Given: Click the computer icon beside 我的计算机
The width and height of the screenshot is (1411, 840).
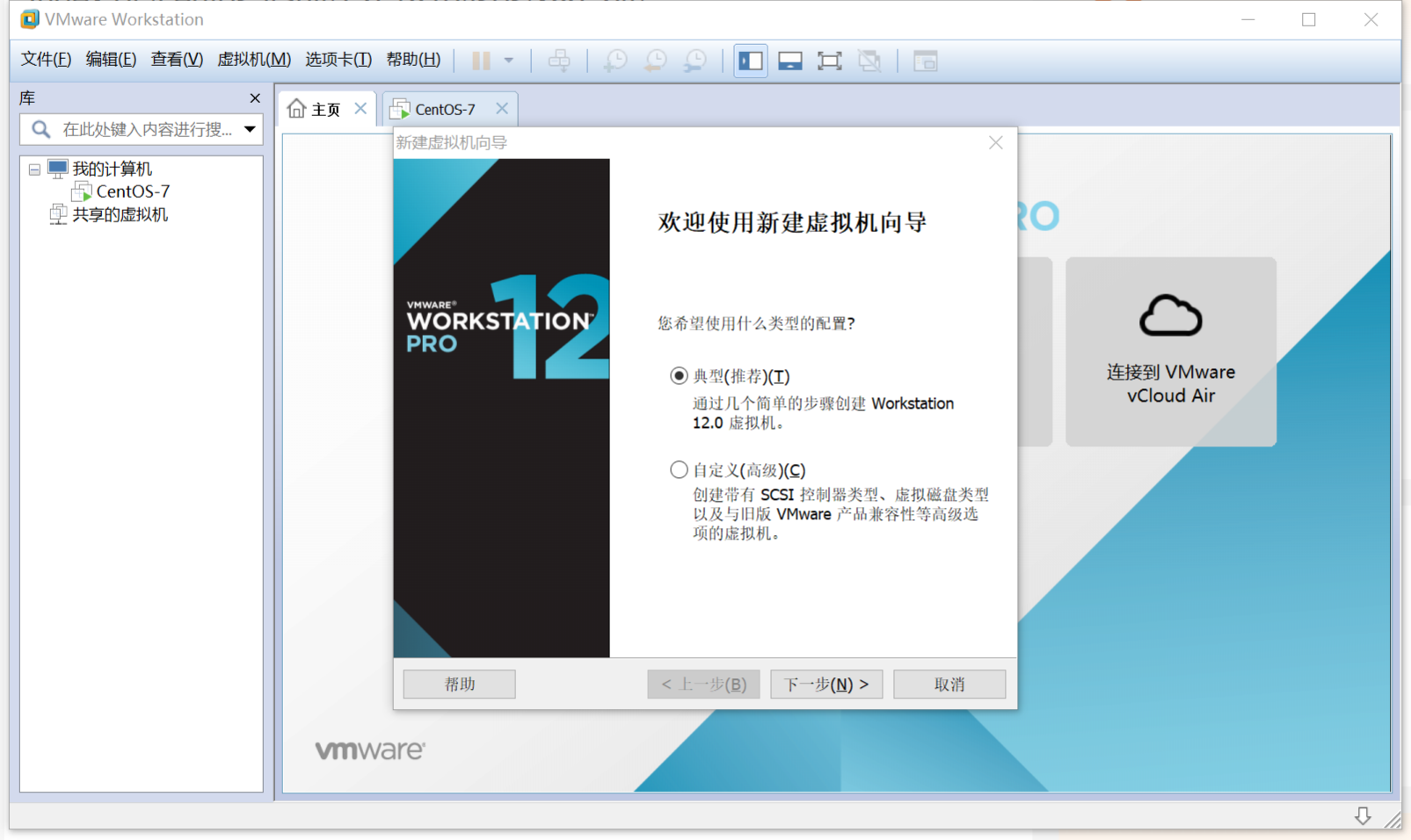Looking at the screenshot, I should tap(58, 169).
